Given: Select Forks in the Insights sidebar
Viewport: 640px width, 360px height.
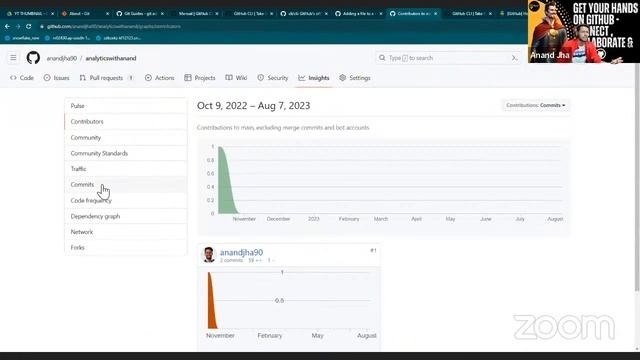Looking at the screenshot, I should coord(126,247).
